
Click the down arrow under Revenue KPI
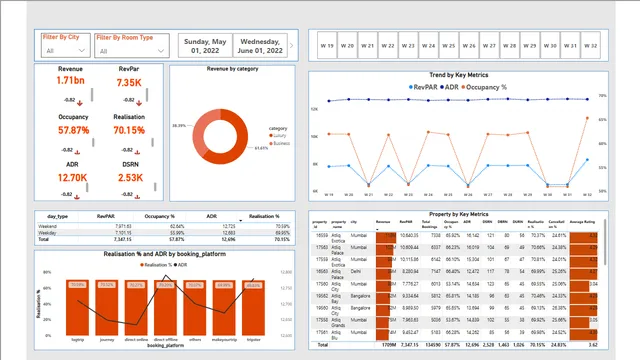click(80, 103)
